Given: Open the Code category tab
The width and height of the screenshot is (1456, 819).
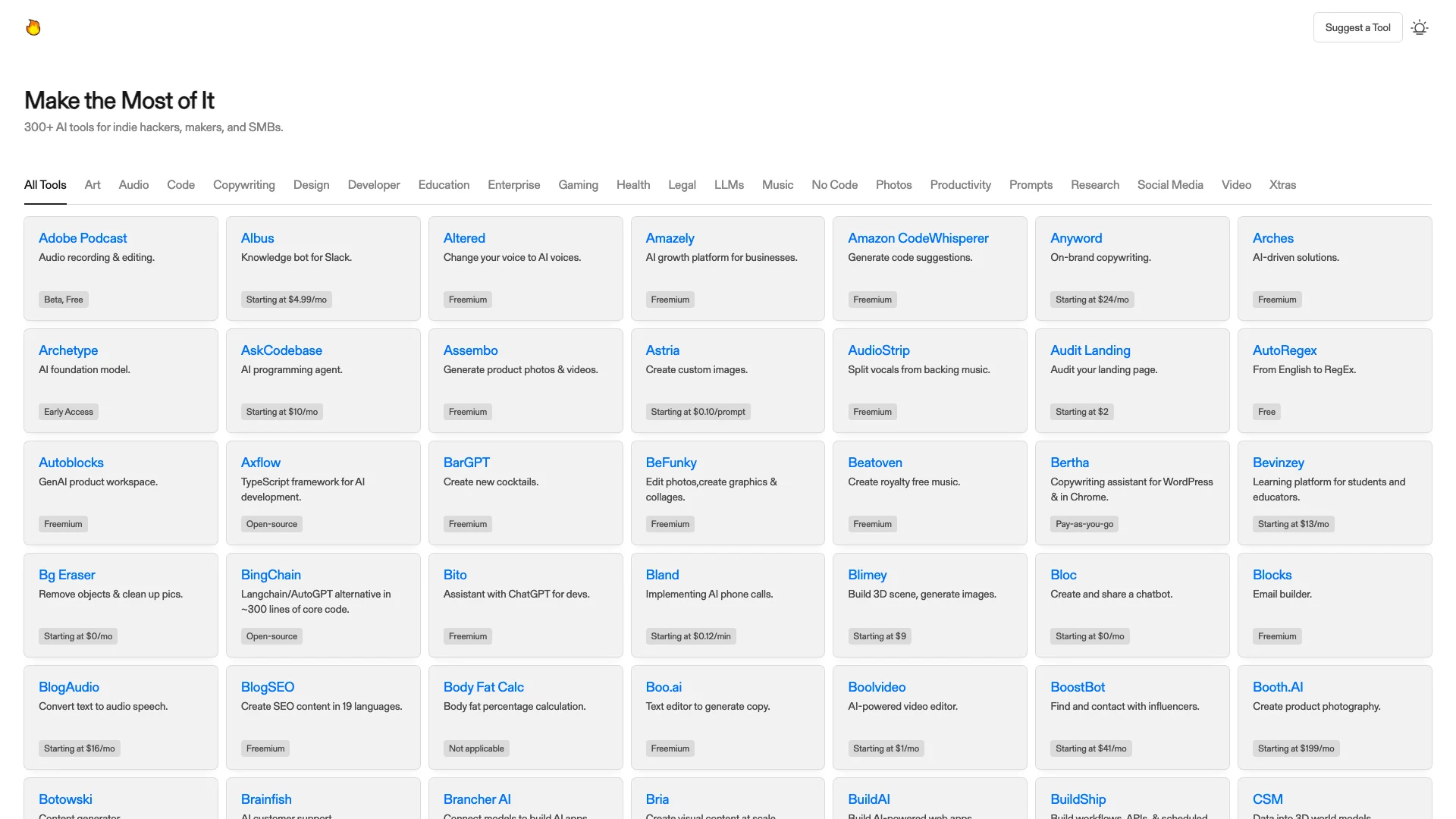Looking at the screenshot, I should click(180, 184).
